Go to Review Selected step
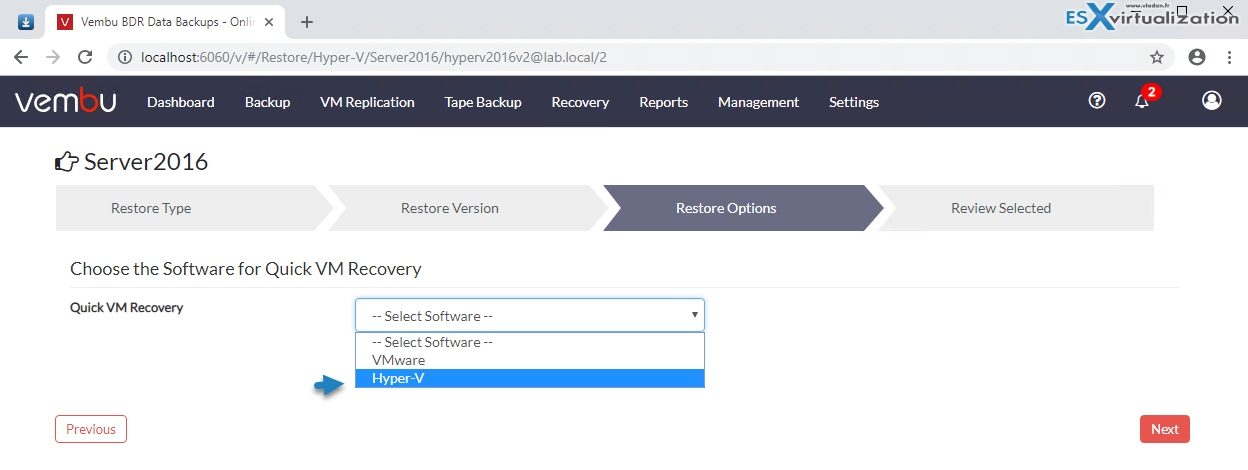Viewport: 1248px width, 470px height. point(1015,208)
